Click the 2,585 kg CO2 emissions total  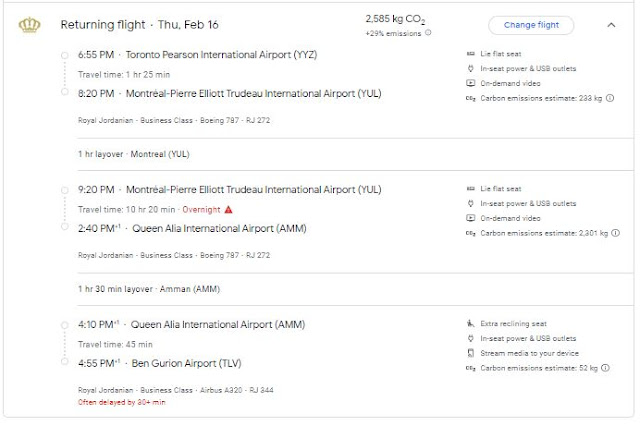400,18
